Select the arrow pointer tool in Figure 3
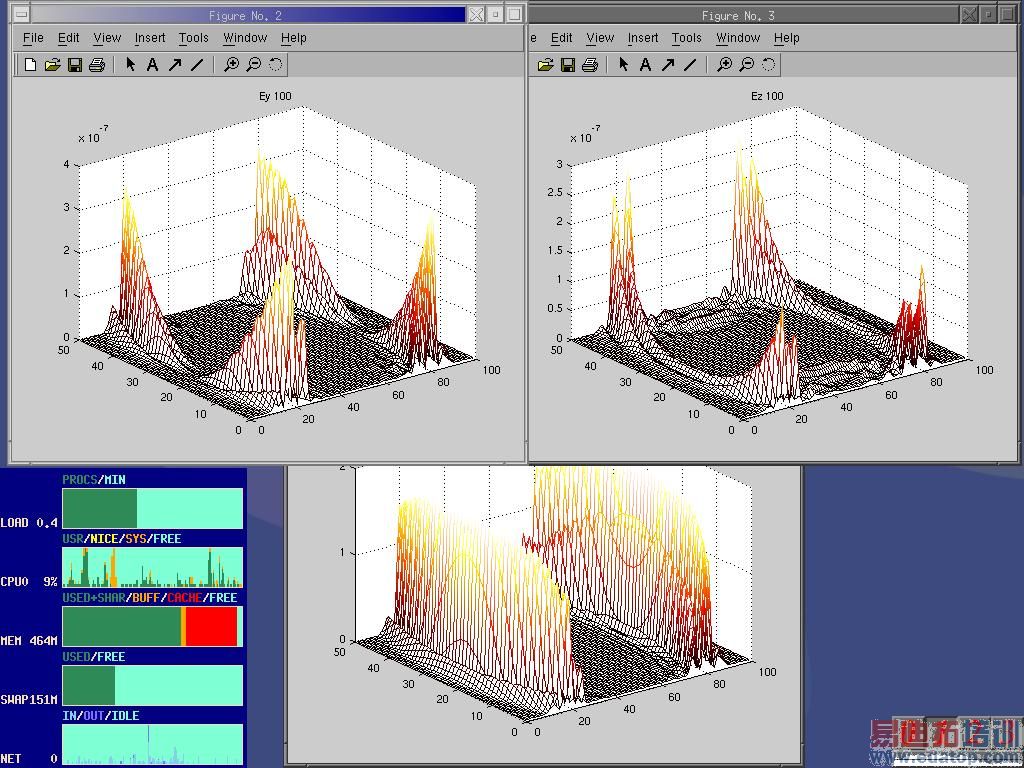The height and width of the screenshot is (768, 1024). coord(624,64)
